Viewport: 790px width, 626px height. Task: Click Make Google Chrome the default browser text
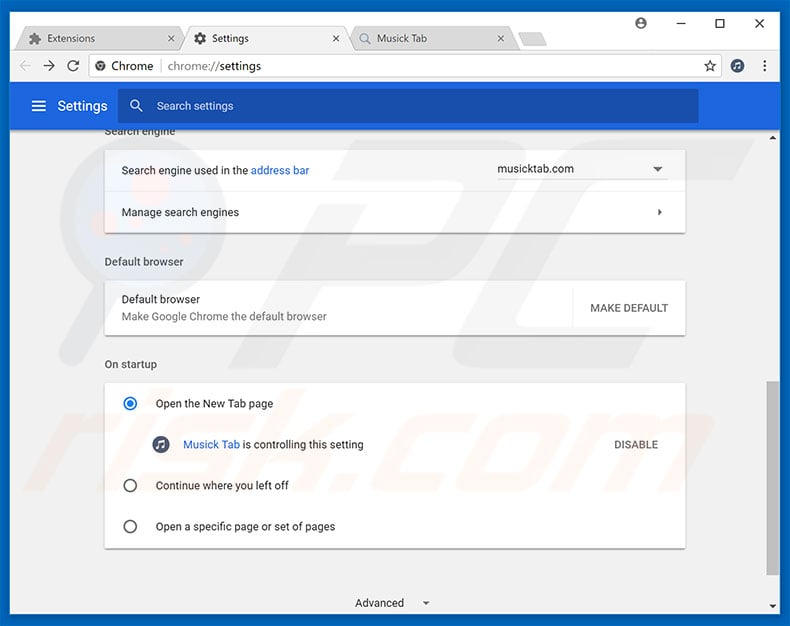point(224,317)
